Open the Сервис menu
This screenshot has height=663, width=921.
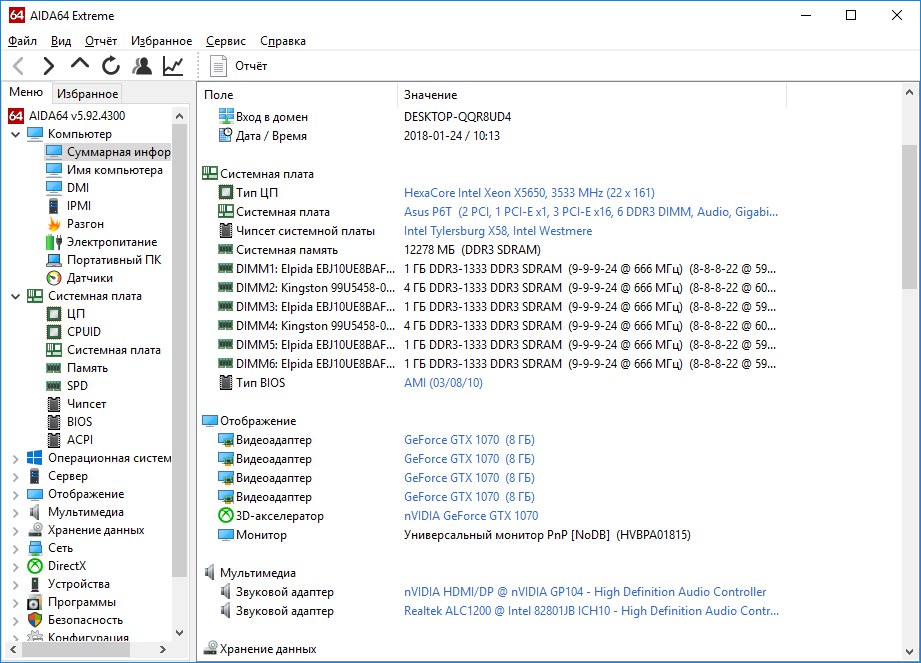[226, 41]
